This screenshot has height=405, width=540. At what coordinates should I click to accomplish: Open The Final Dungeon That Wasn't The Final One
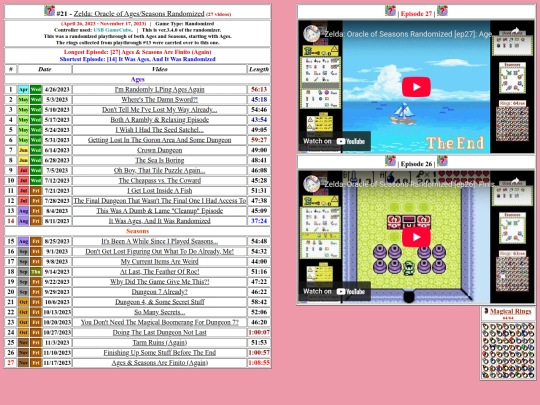click(x=159, y=200)
